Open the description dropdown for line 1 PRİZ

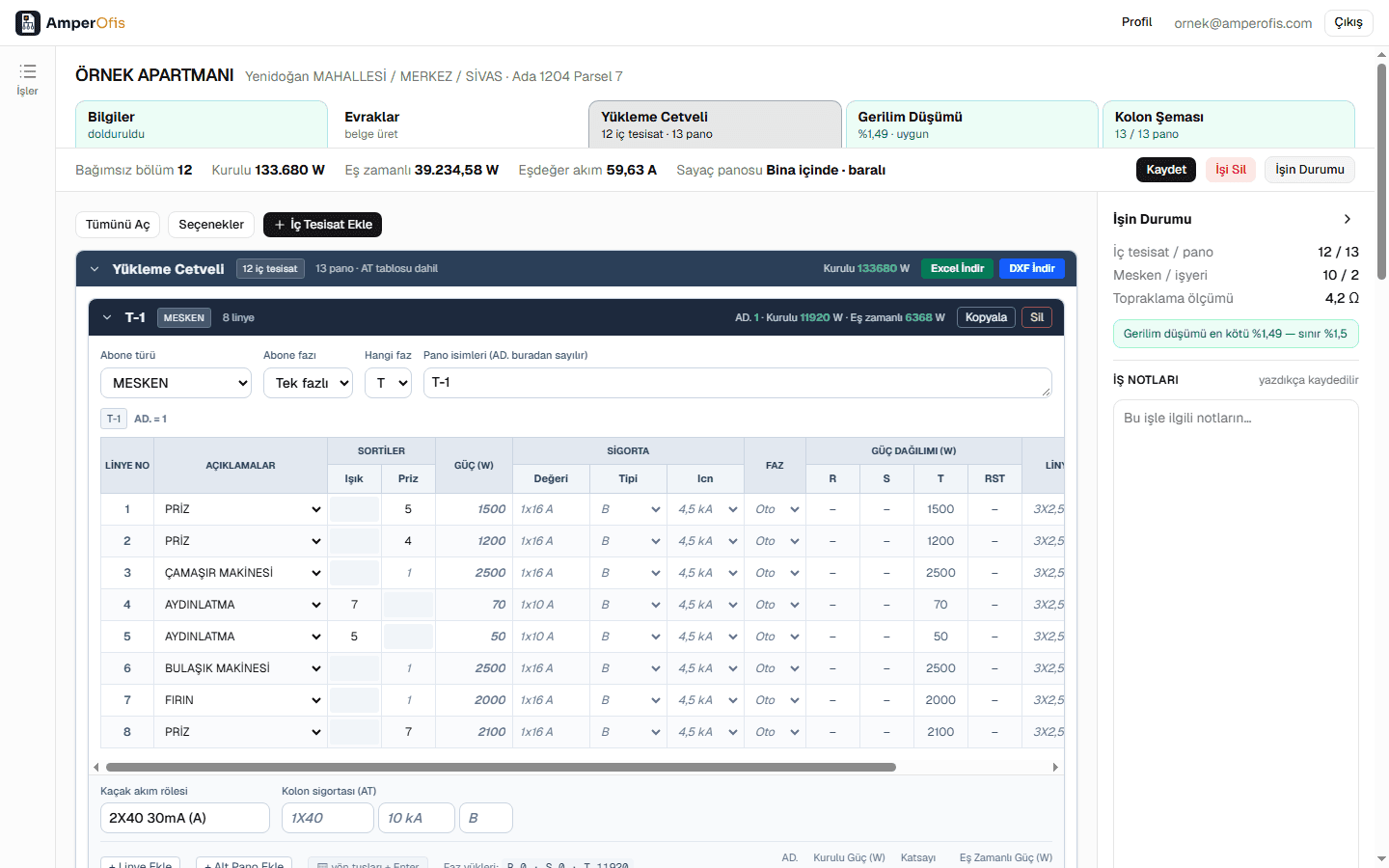tap(241, 509)
